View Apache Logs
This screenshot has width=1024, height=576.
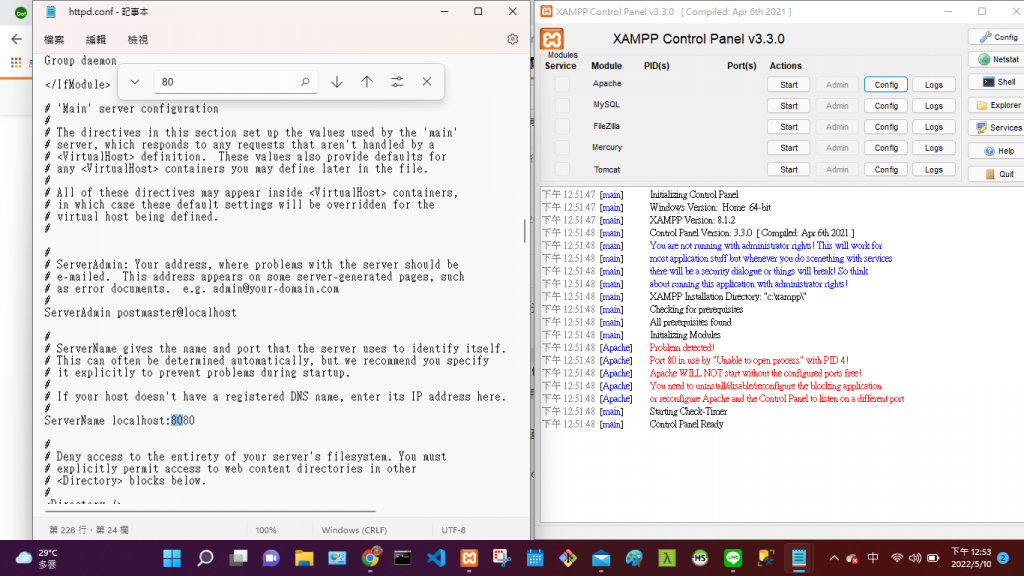tap(934, 85)
